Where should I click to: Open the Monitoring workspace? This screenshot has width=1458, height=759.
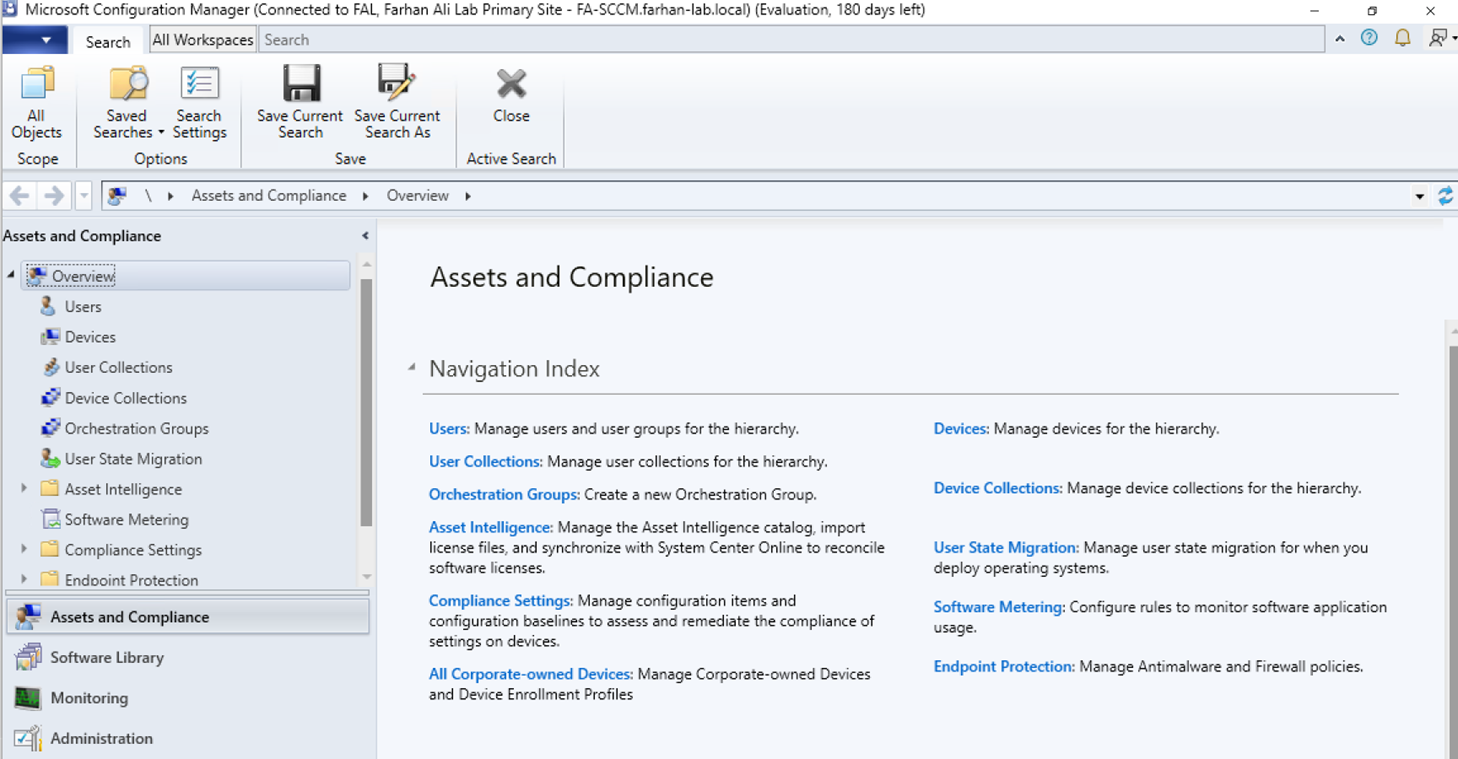tap(89, 698)
